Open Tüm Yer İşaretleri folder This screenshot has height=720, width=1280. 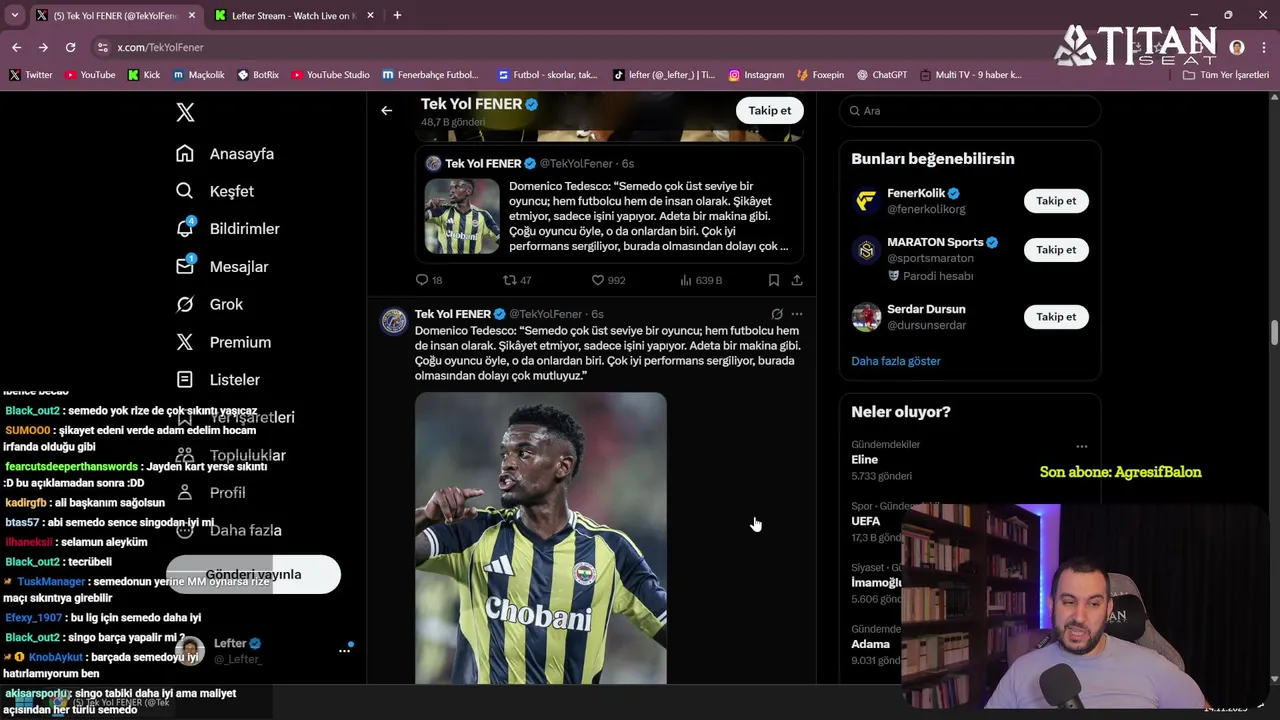pyautogui.click(x=1225, y=75)
